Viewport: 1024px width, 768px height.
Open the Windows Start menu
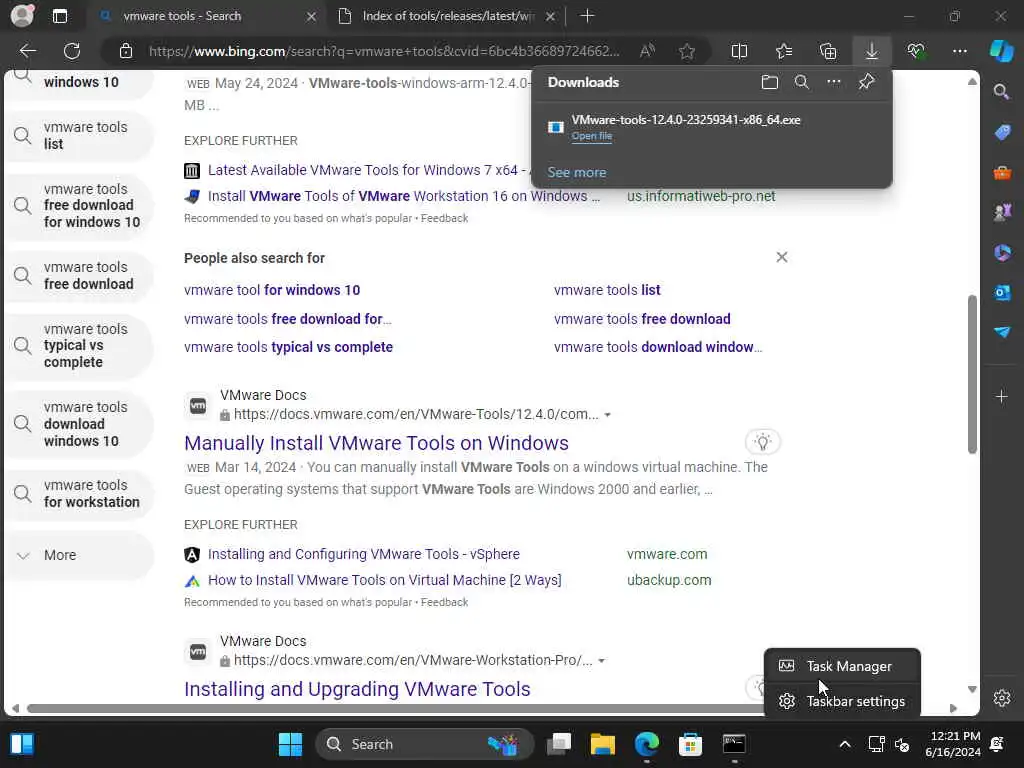click(x=290, y=744)
